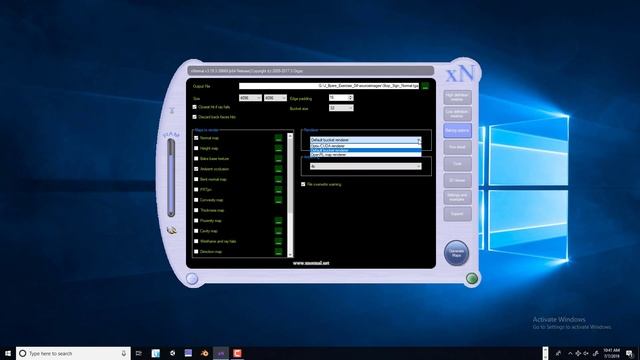This screenshot has width=640, height=360.
Task: Open the www.xnormal.net link
Action: [311, 263]
